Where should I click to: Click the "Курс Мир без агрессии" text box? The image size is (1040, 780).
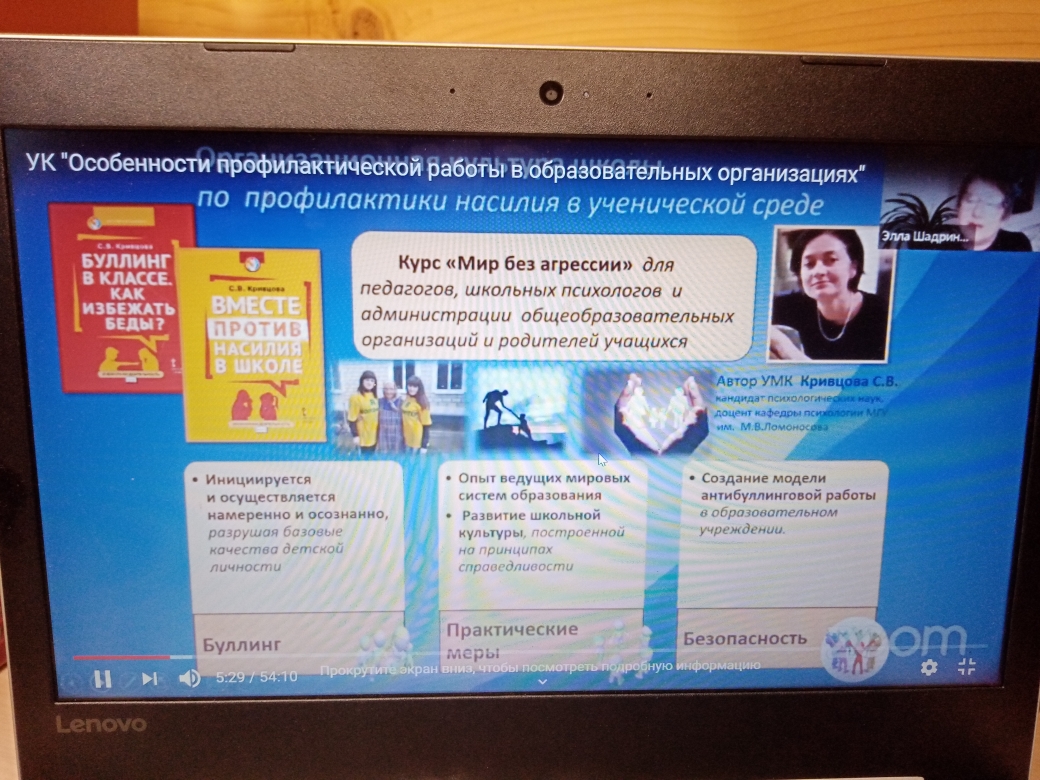pyautogui.click(x=553, y=296)
